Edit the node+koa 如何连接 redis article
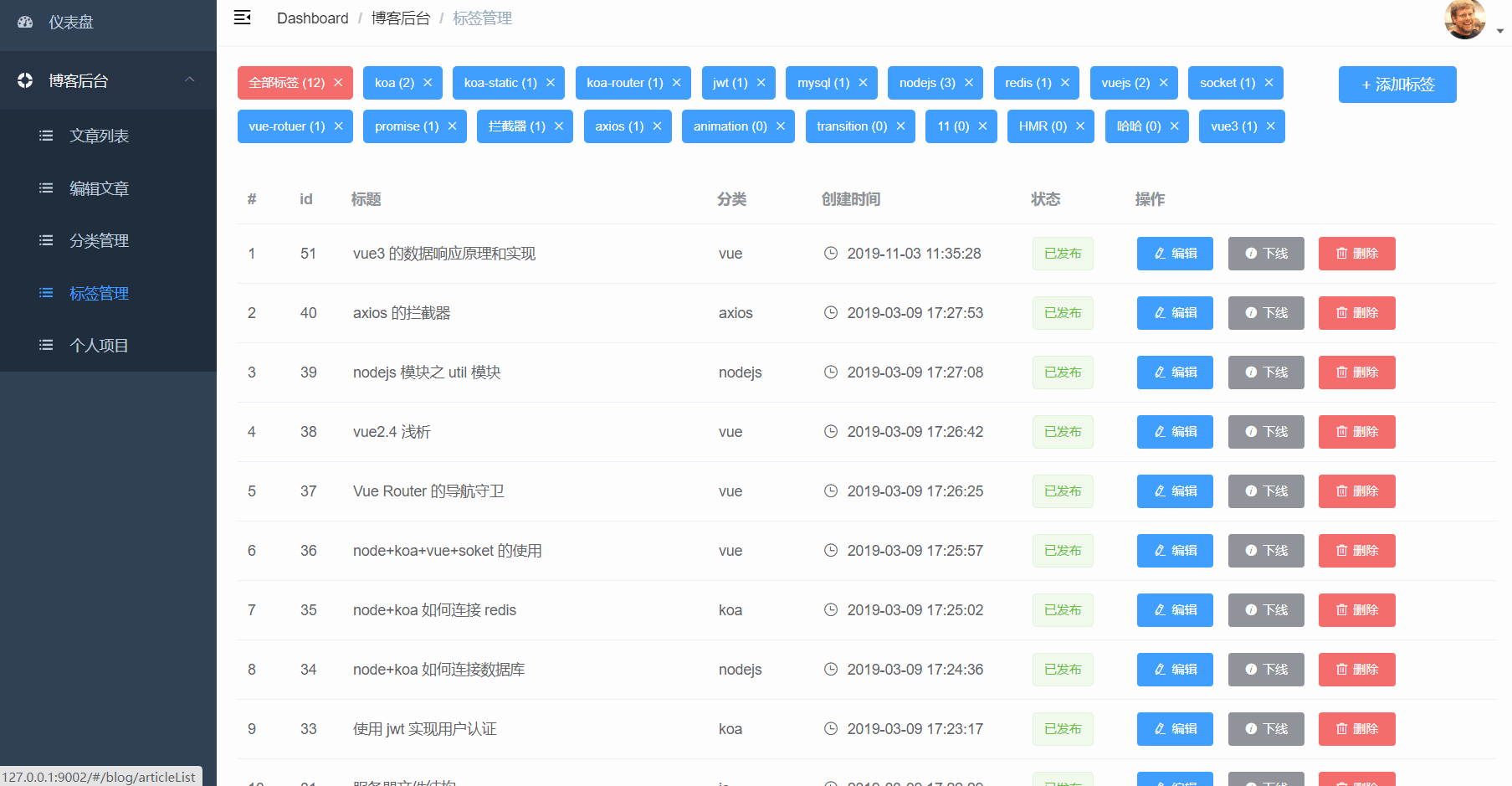1512x786 pixels. pos(1175,610)
